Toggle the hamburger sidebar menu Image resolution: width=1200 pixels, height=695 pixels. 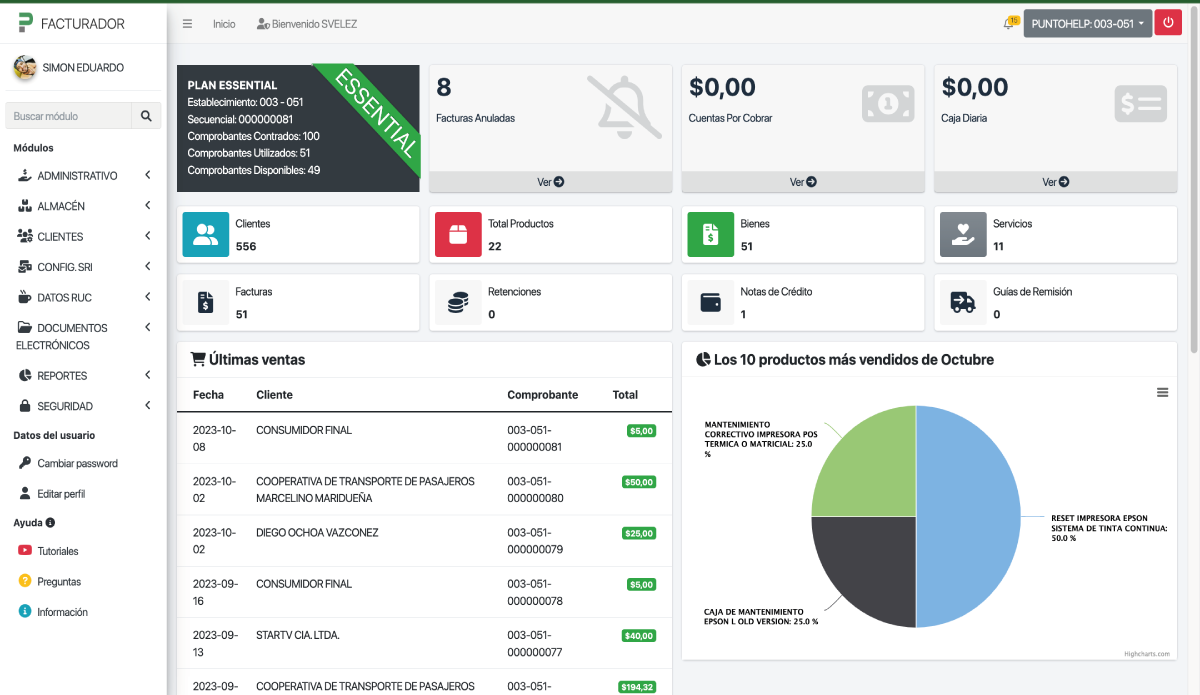[187, 24]
